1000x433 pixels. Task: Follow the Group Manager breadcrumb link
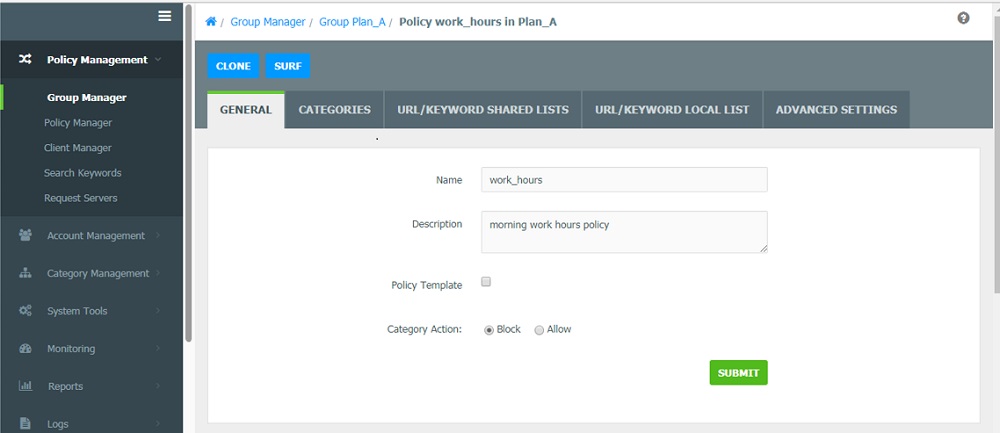(268, 22)
